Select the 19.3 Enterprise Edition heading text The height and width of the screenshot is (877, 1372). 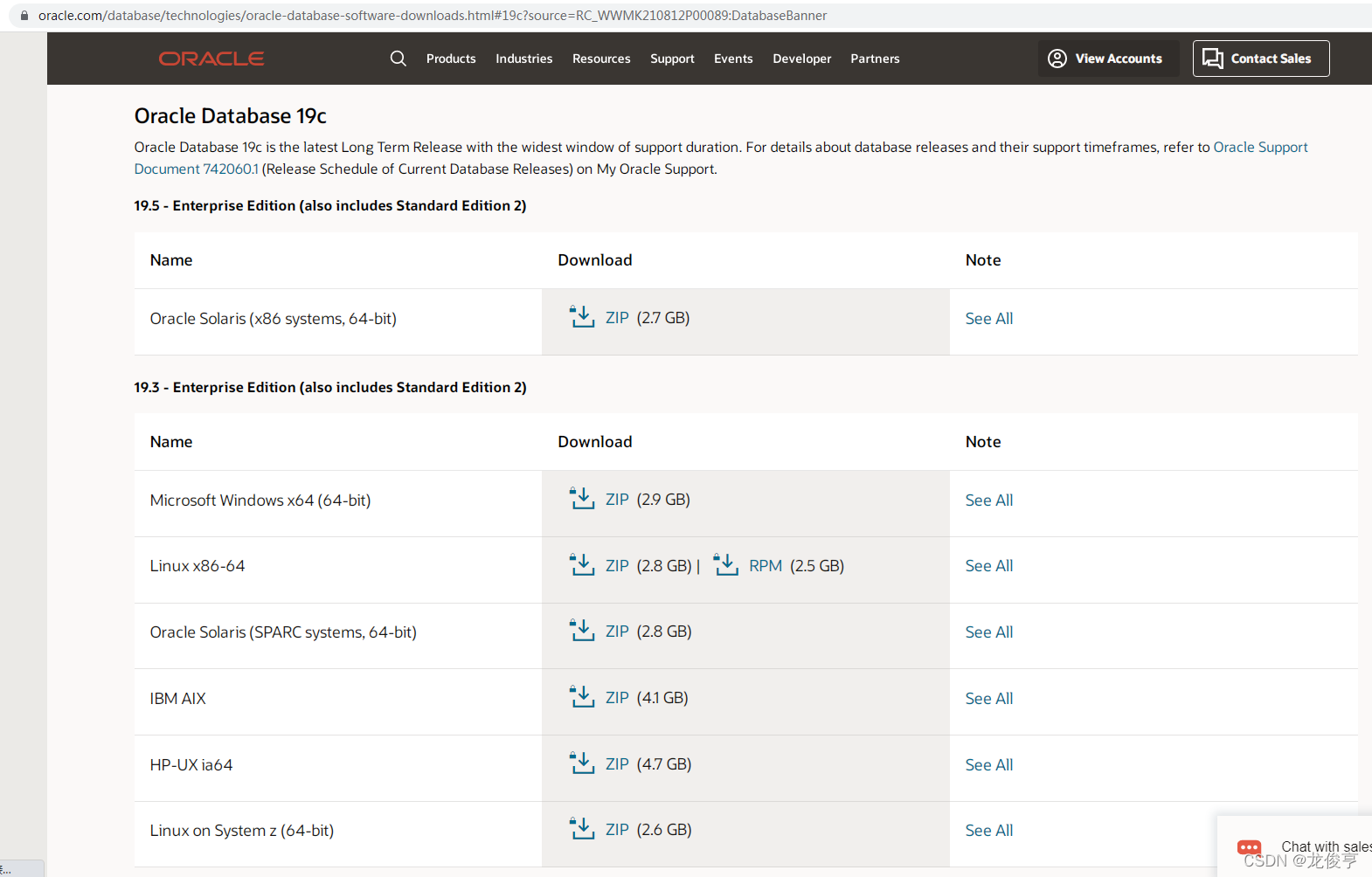coord(330,388)
